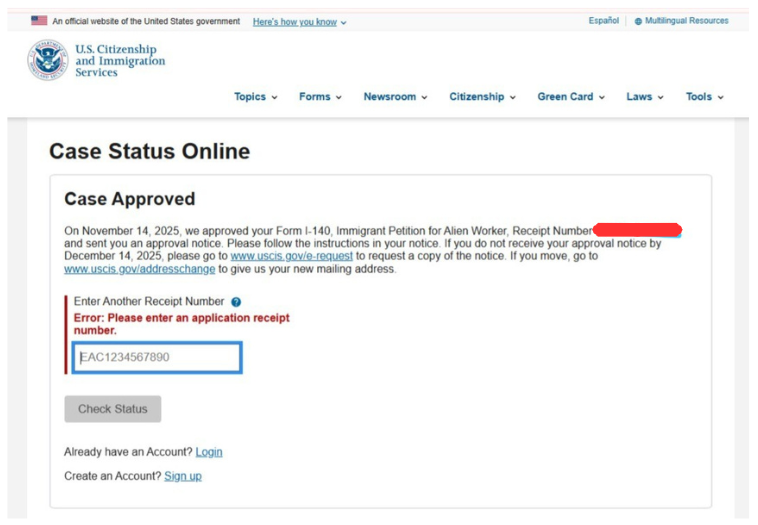Expand the Newsroom menu
Image resolution: width=758 pixels, height=525 pixels.
395,97
